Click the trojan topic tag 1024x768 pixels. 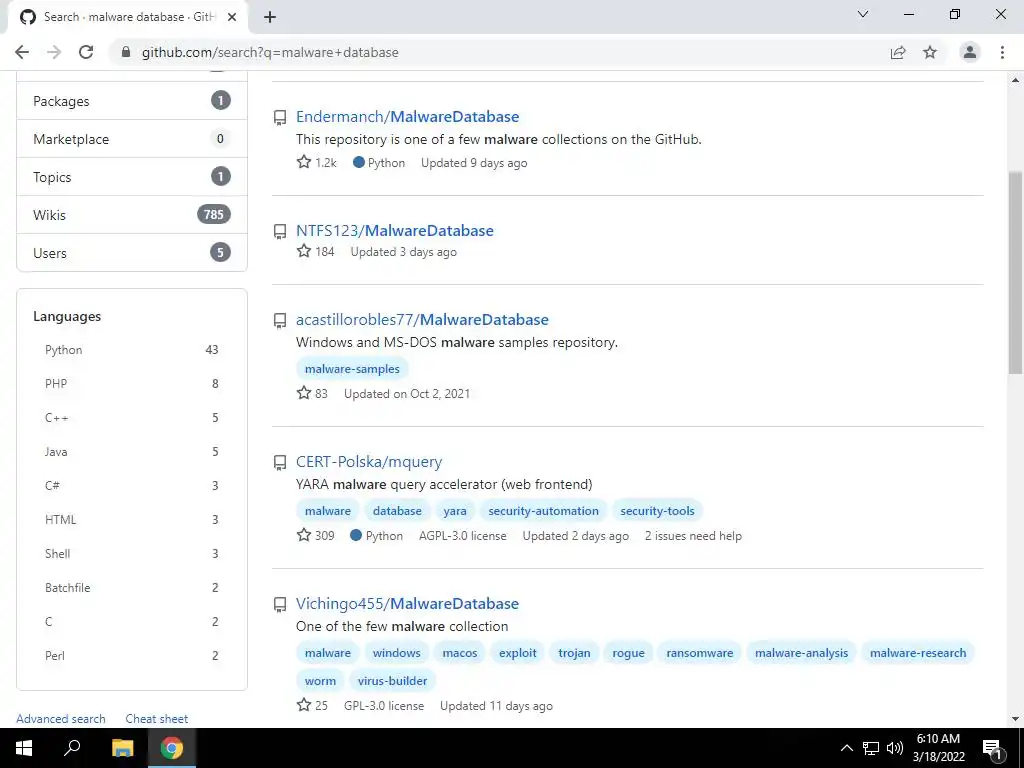[574, 653]
